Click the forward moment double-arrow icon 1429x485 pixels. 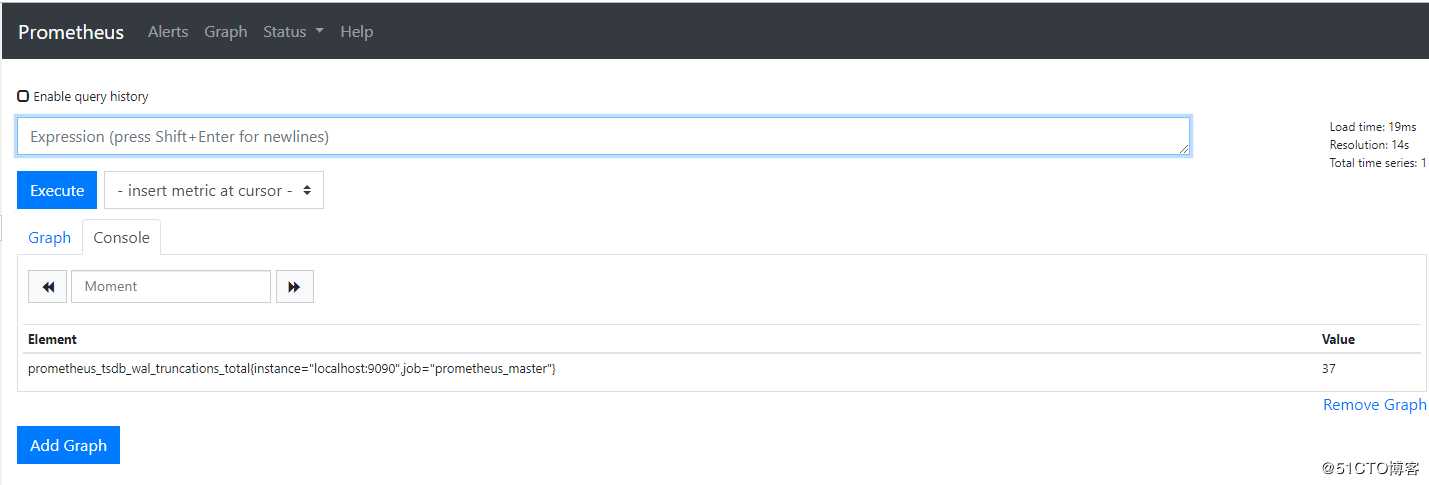point(294,286)
